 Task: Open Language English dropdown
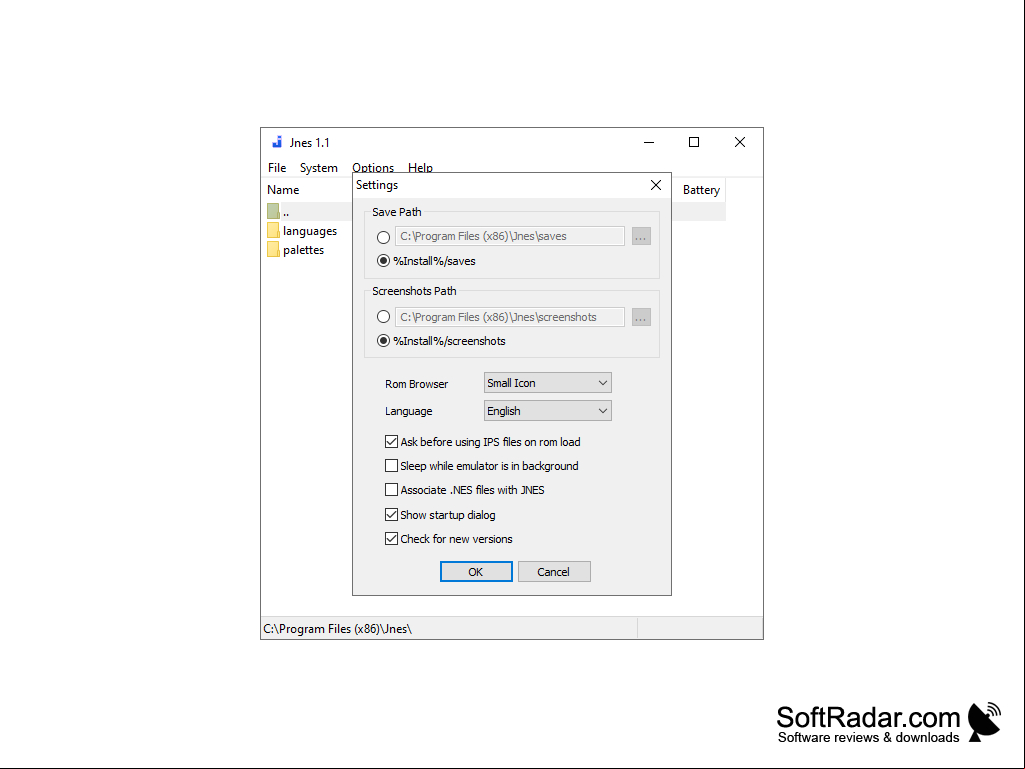(547, 411)
